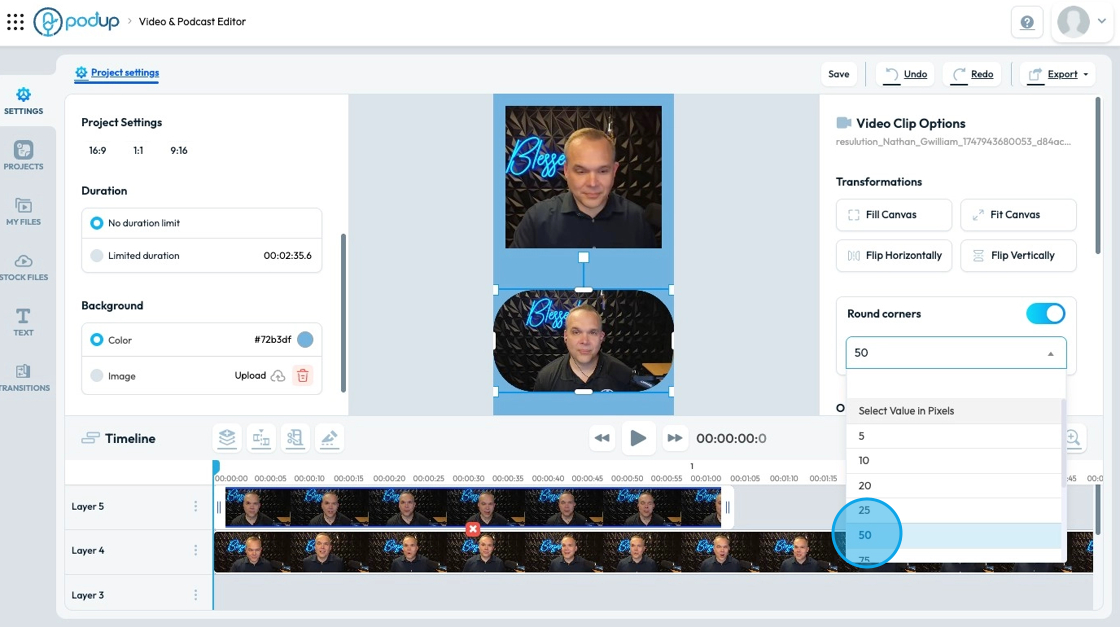Select the Layer 5 video clip
Image resolution: width=1120 pixels, height=627 pixels.
point(473,507)
